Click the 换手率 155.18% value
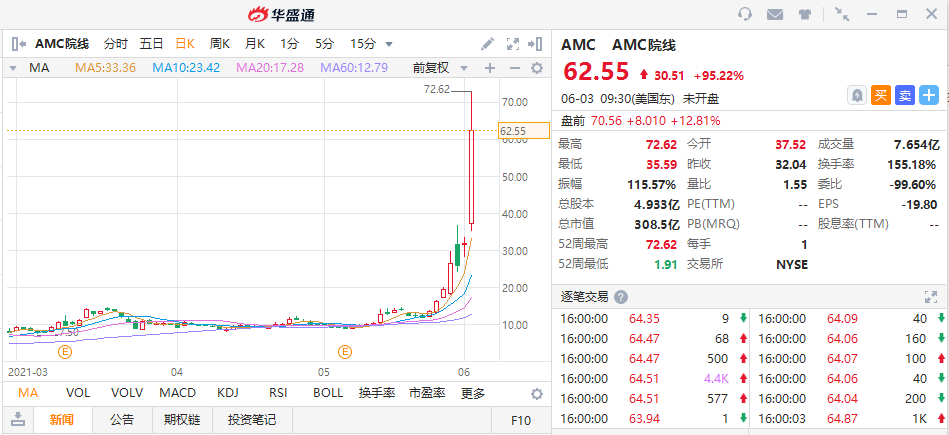 (911, 165)
